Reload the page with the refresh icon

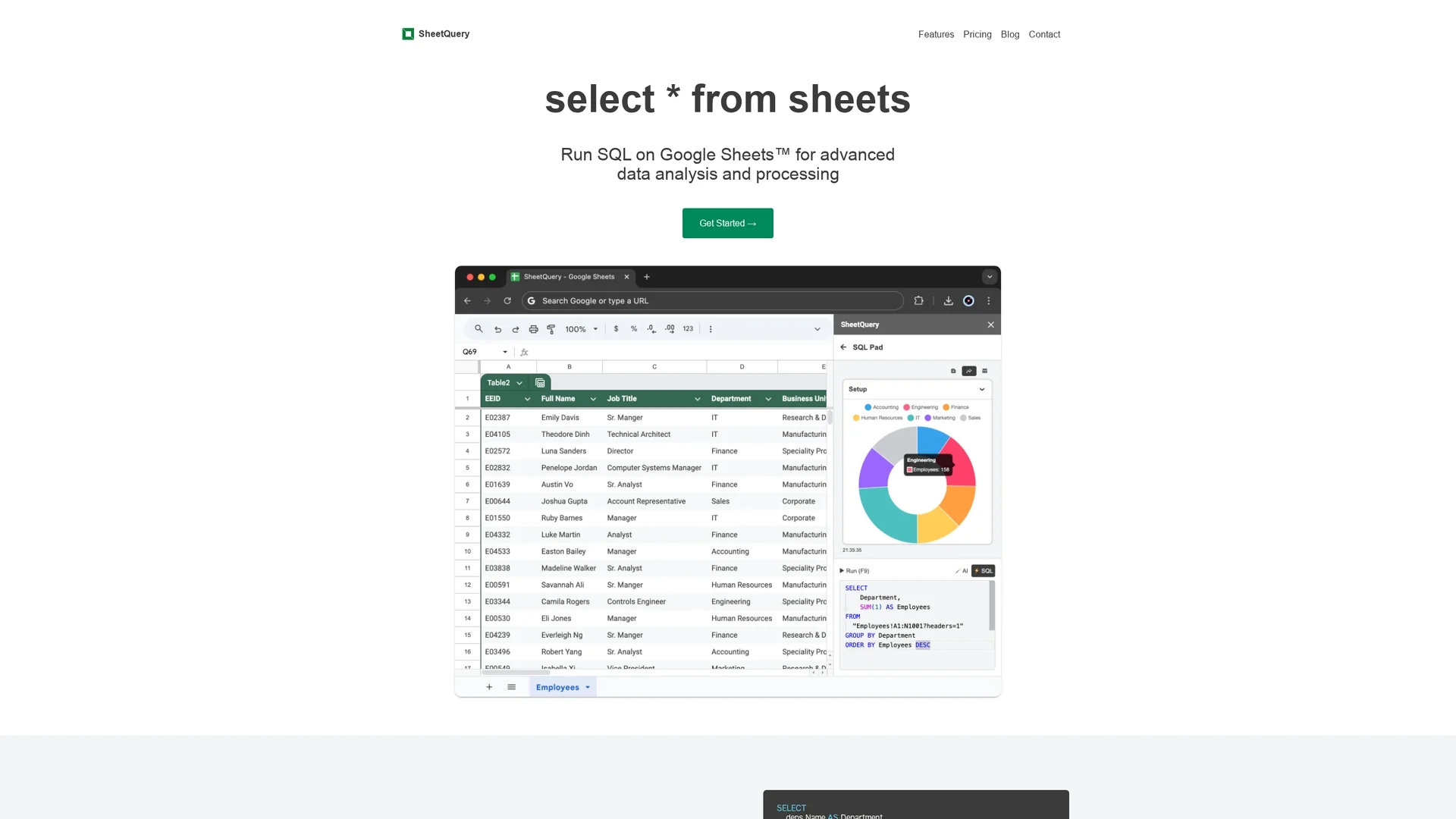(507, 301)
